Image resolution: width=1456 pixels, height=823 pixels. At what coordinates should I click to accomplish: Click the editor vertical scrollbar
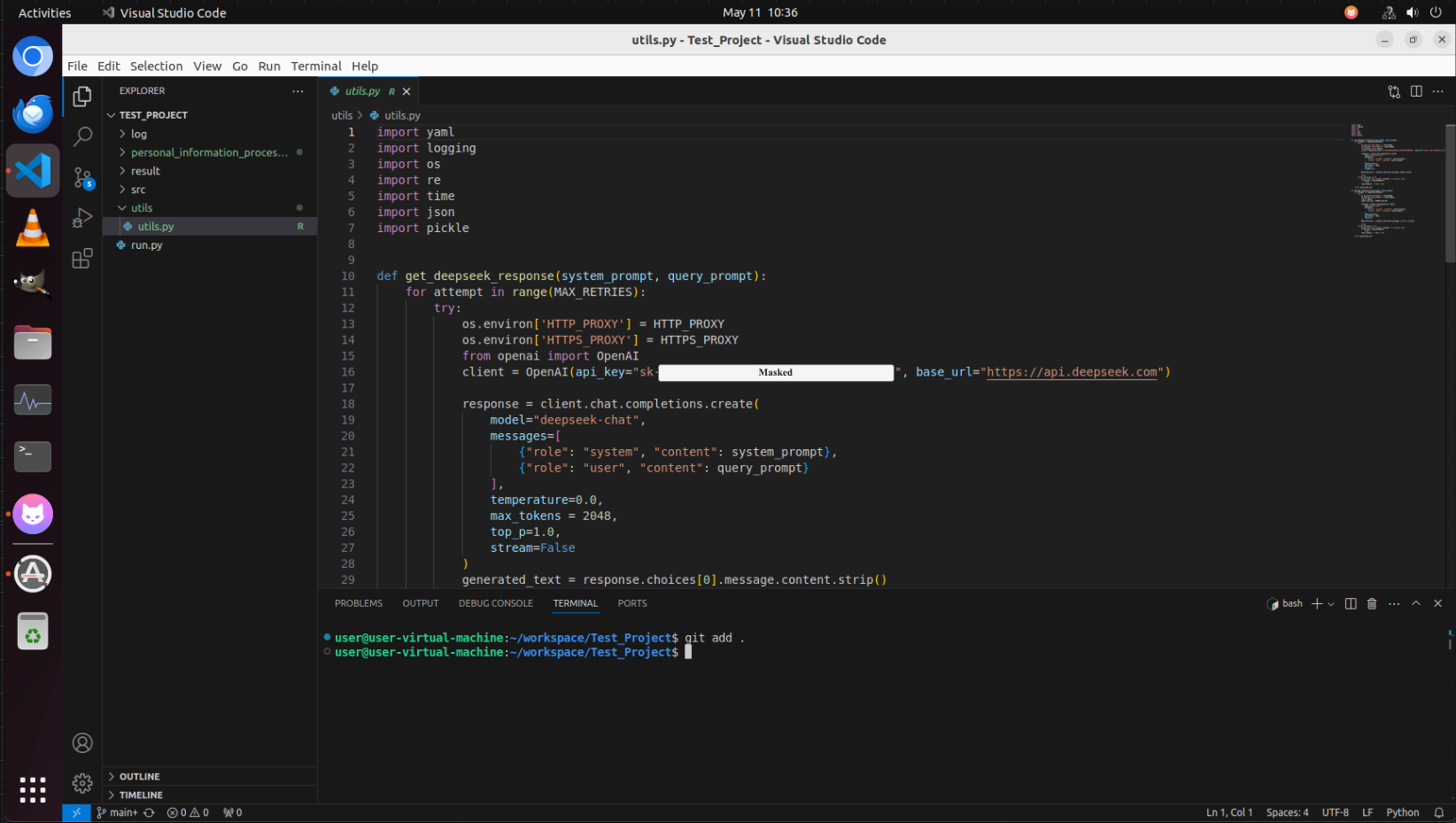(1450, 193)
